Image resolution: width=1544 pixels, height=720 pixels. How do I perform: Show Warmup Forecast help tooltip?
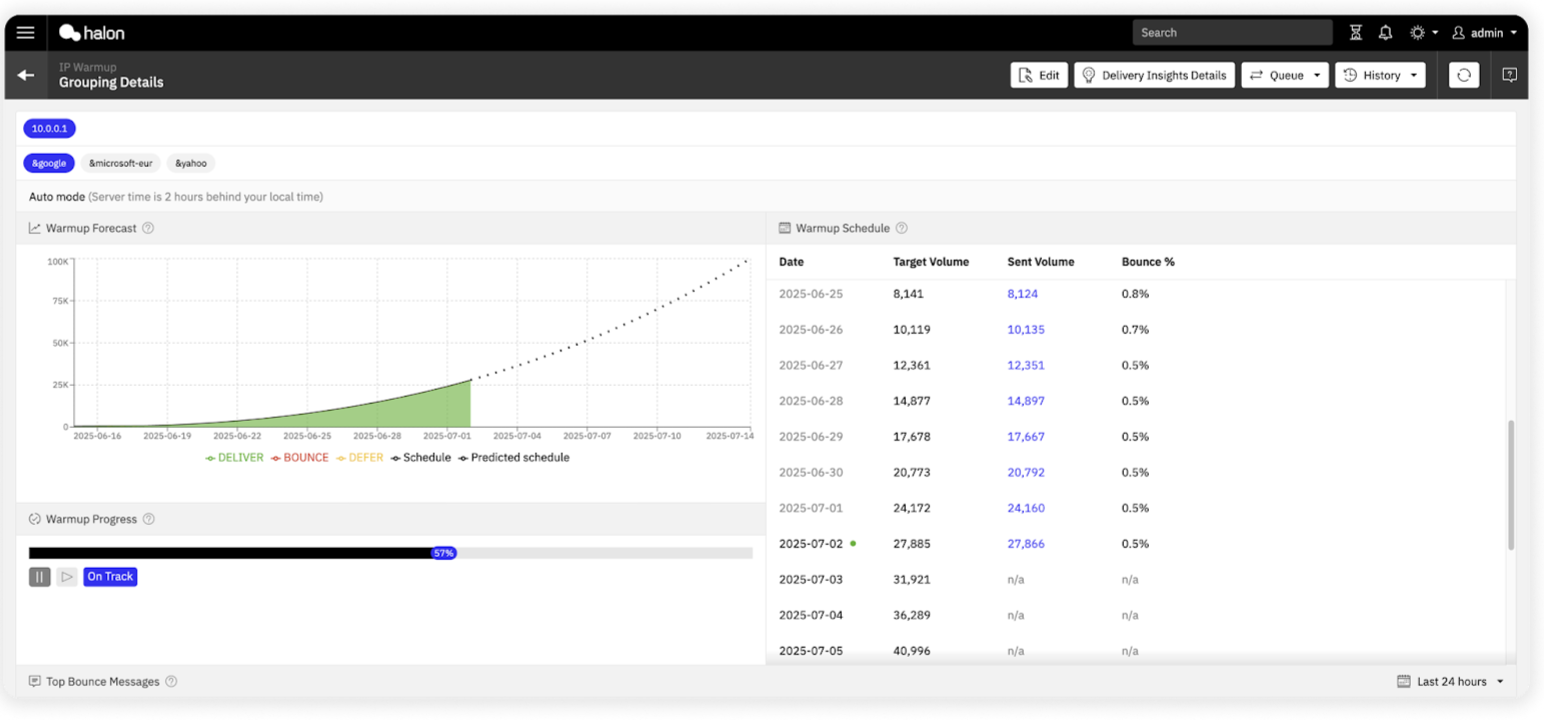[x=148, y=228]
